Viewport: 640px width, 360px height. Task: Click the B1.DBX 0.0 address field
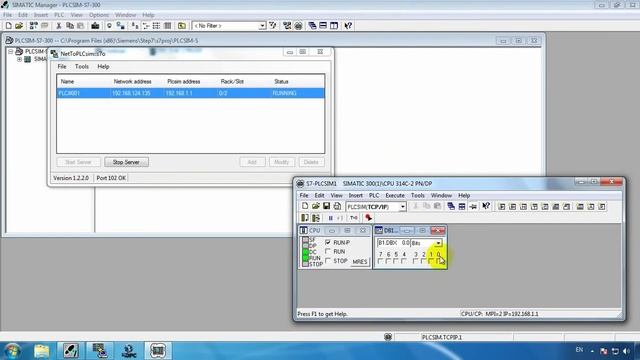click(x=393, y=243)
